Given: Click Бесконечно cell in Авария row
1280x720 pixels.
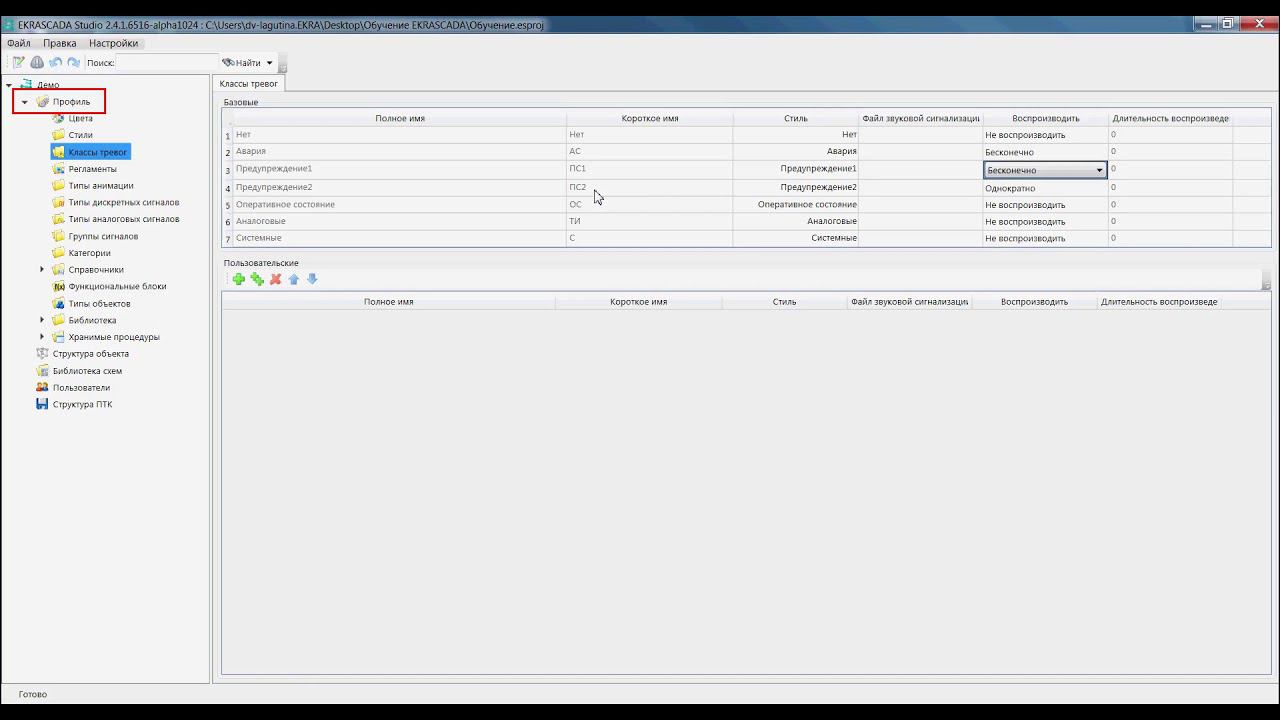Looking at the screenshot, I should [x=1045, y=152].
